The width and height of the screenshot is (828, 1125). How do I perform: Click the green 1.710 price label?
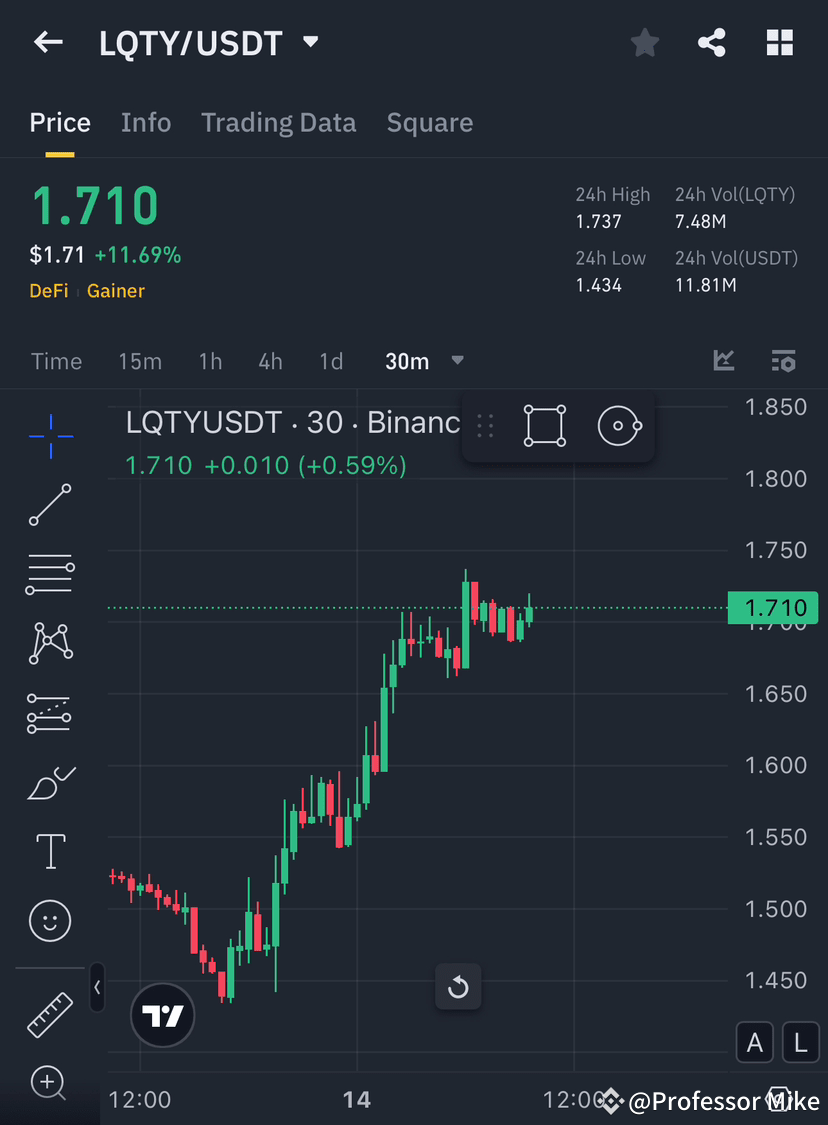(774, 607)
